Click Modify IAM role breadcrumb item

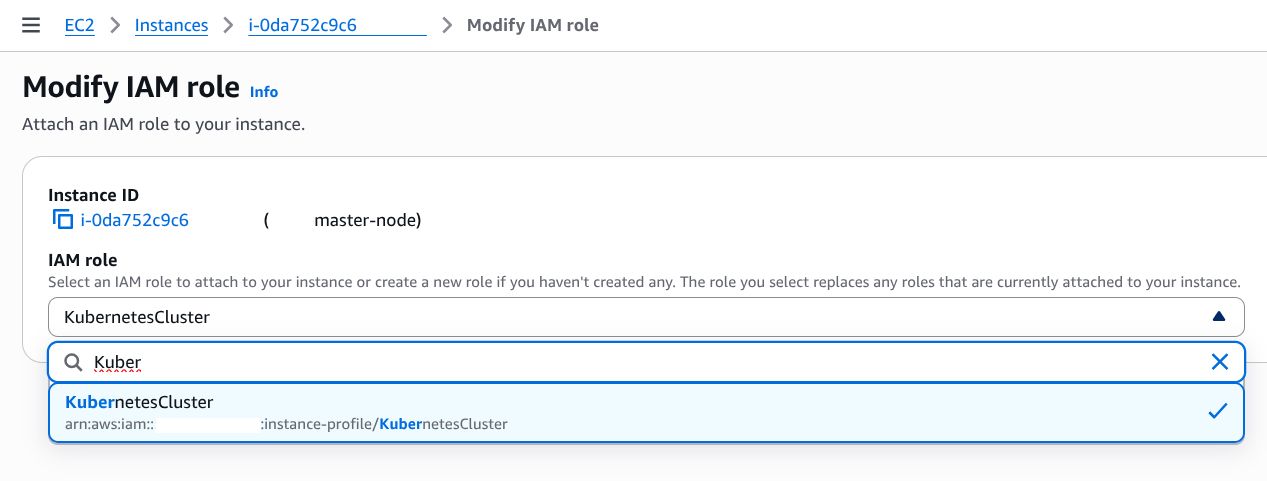(532, 25)
